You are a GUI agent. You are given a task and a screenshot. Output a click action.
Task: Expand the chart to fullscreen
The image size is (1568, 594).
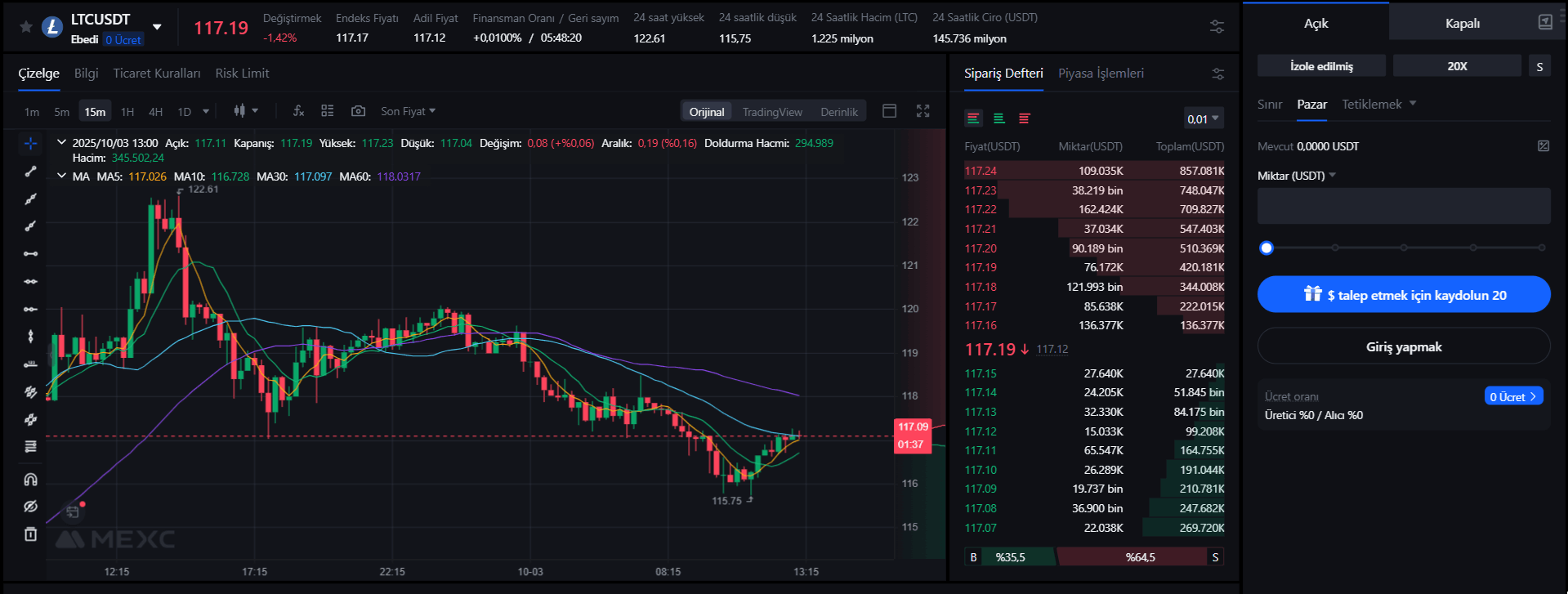(922, 111)
